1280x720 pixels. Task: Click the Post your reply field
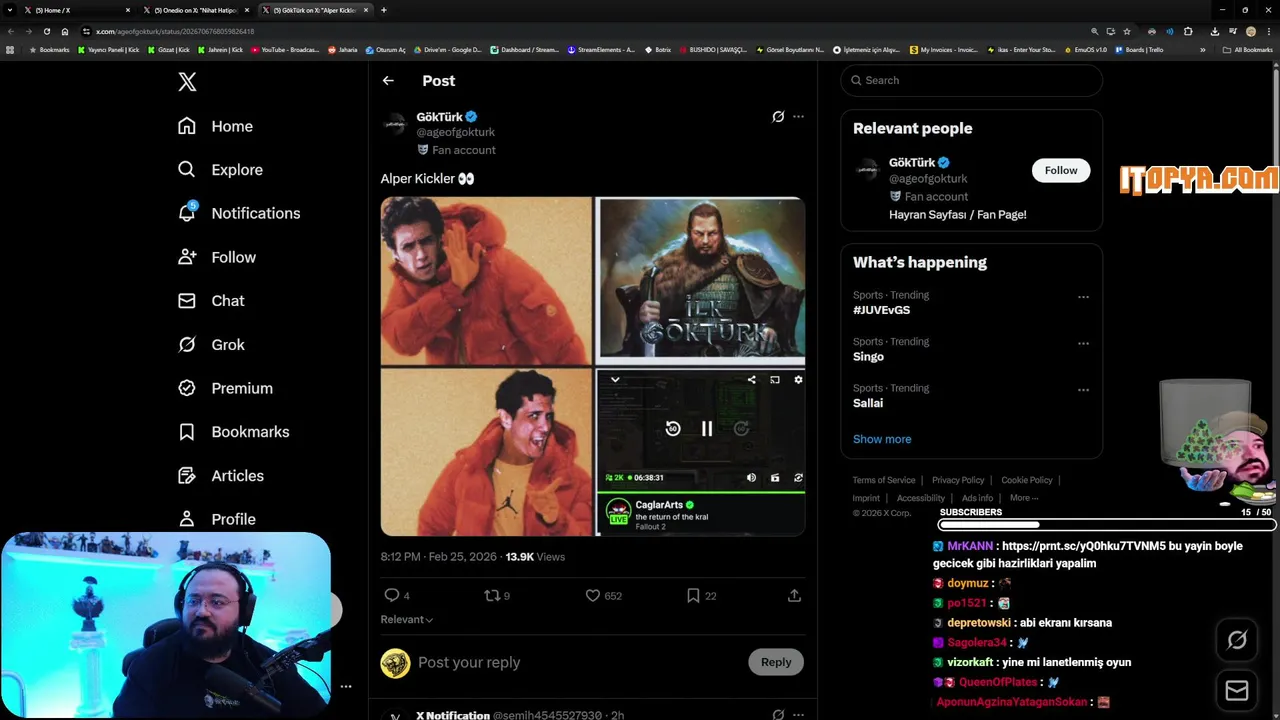click(575, 662)
